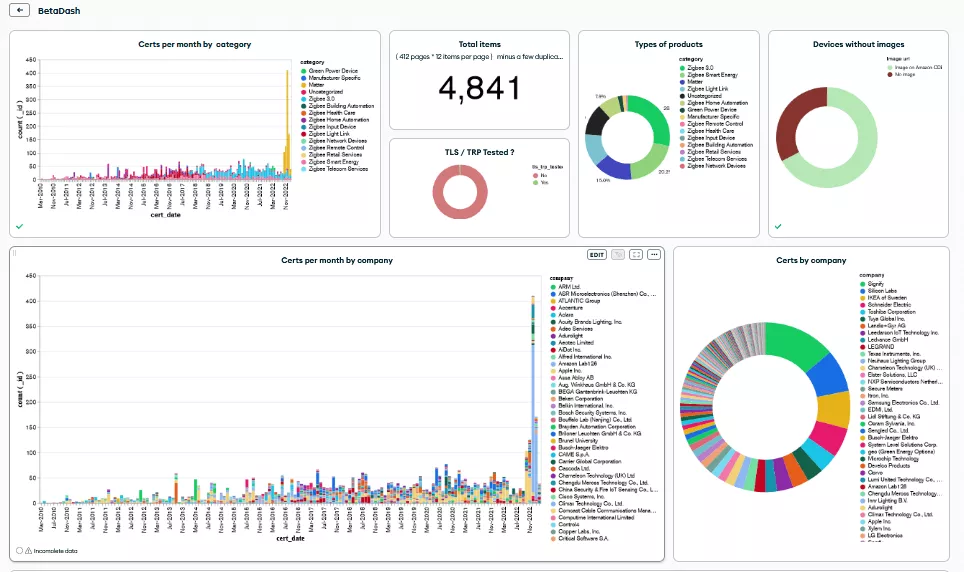Click the Incomplete data warning icon
This screenshot has height=572, width=964.
click(28, 551)
